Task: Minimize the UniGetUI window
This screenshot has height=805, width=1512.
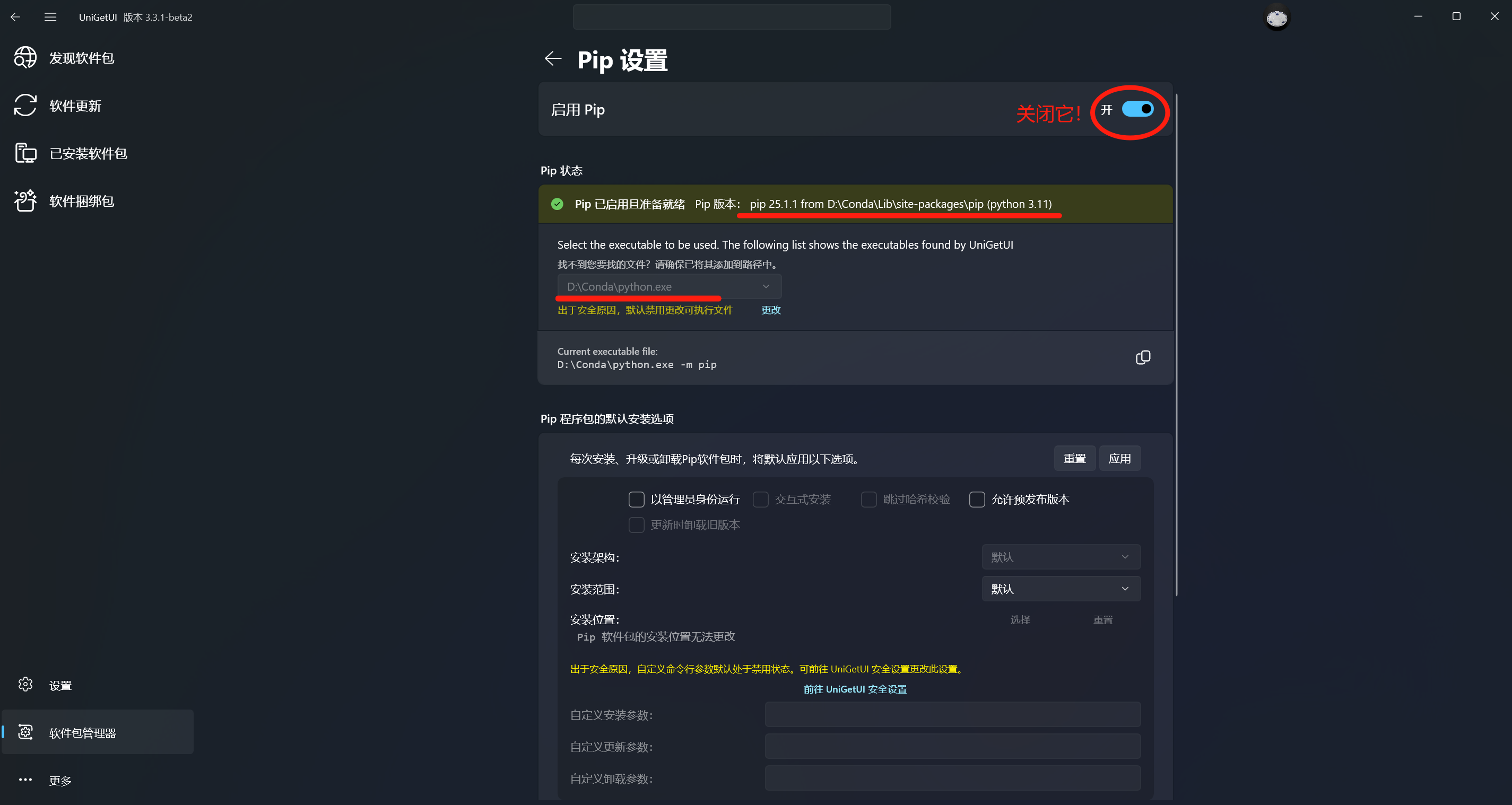Action: coord(1418,16)
